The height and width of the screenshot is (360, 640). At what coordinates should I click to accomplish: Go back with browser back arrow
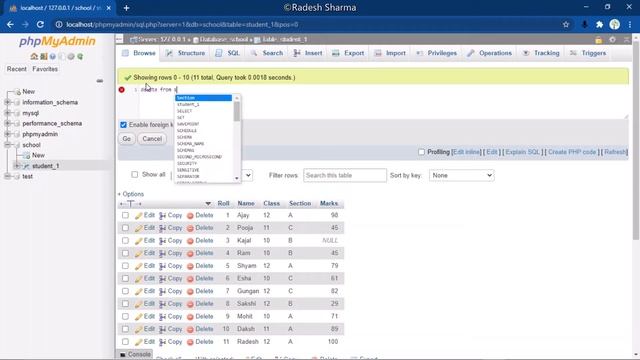pos(10,24)
